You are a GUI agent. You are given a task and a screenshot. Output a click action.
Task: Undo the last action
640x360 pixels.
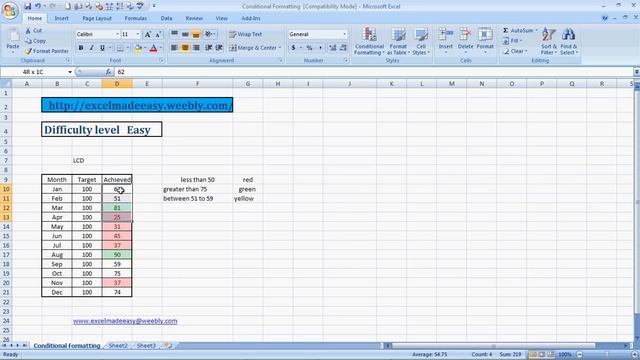[38, 6]
